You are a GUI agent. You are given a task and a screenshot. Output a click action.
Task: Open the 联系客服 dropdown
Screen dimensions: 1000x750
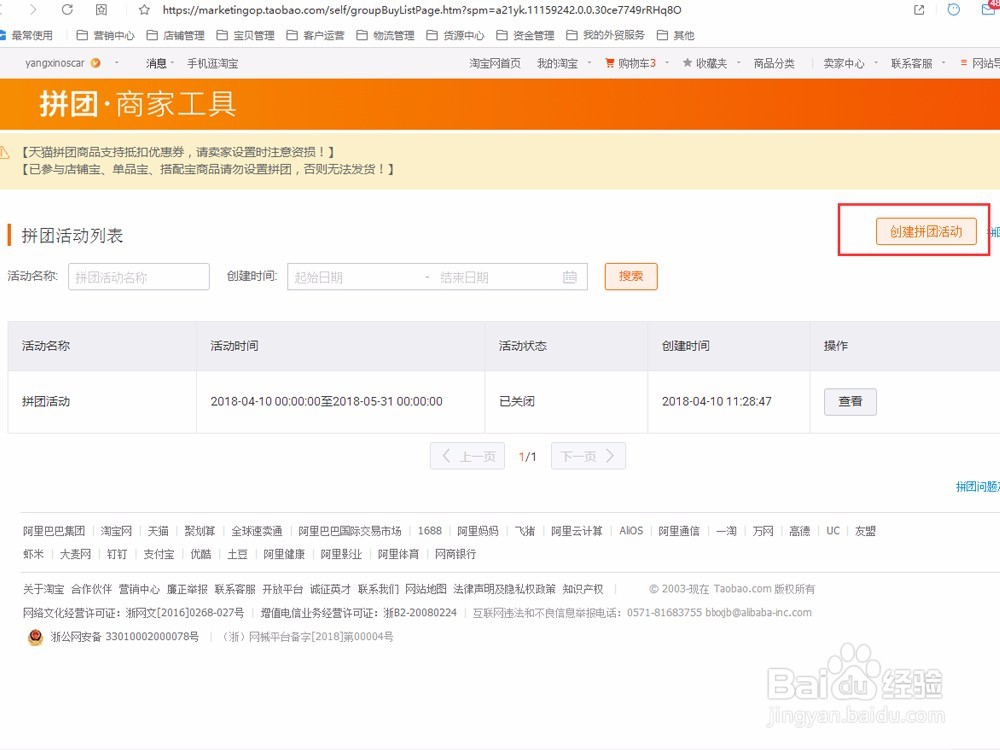[918, 62]
